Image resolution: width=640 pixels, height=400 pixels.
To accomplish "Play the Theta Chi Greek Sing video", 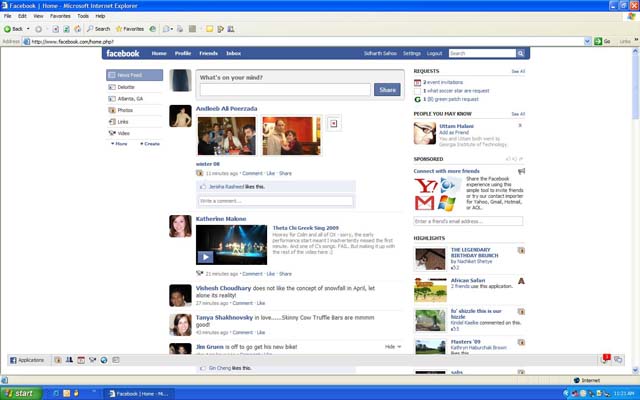I will point(205,257).
